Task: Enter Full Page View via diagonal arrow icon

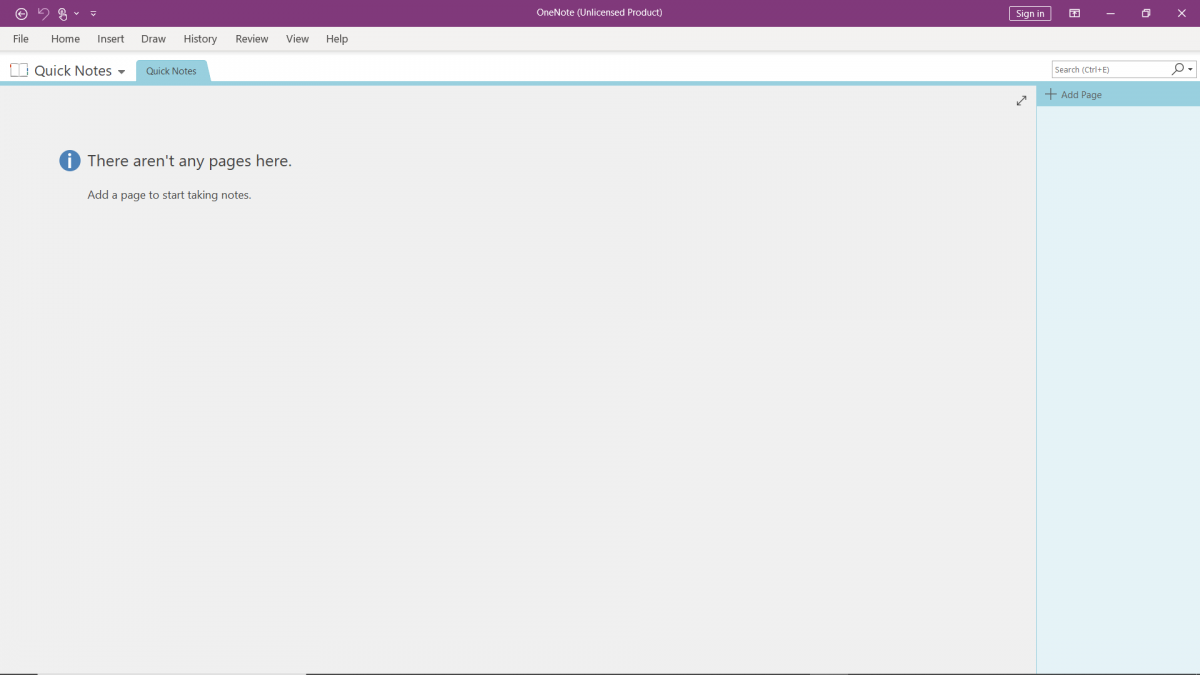Action: click(1021, 100)
